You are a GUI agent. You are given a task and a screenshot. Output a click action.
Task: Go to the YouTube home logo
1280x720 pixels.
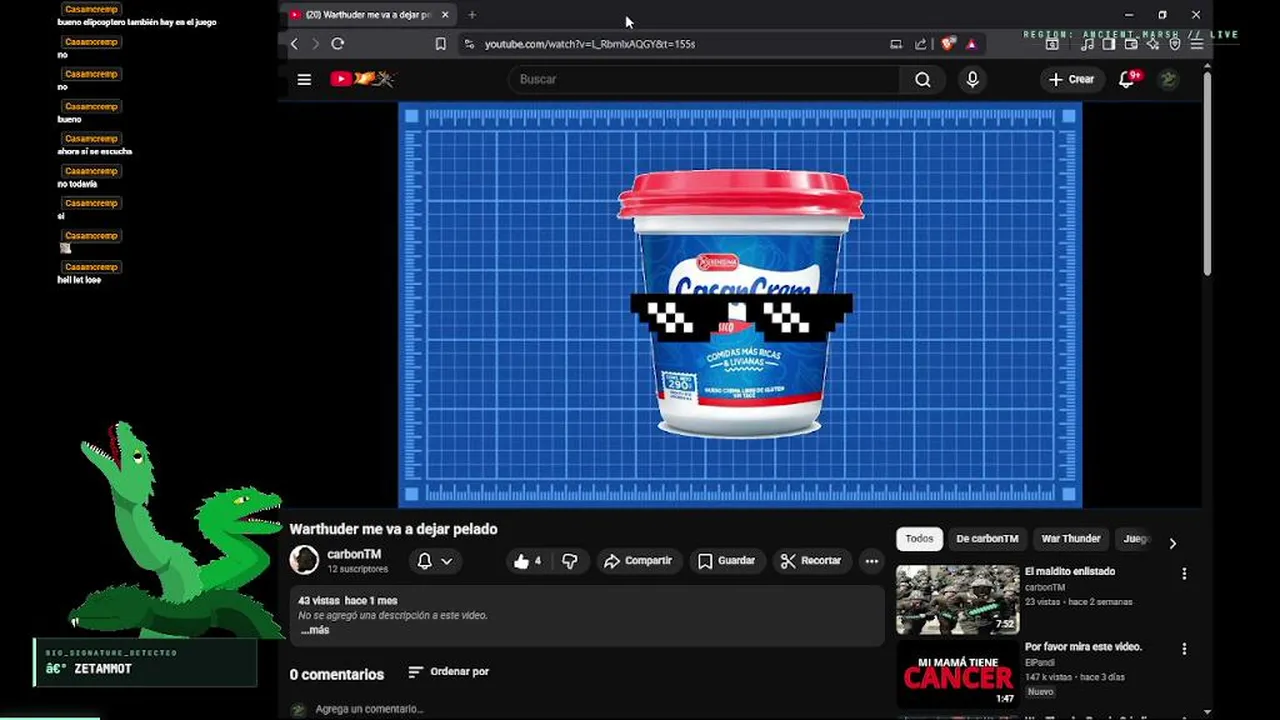362,79
